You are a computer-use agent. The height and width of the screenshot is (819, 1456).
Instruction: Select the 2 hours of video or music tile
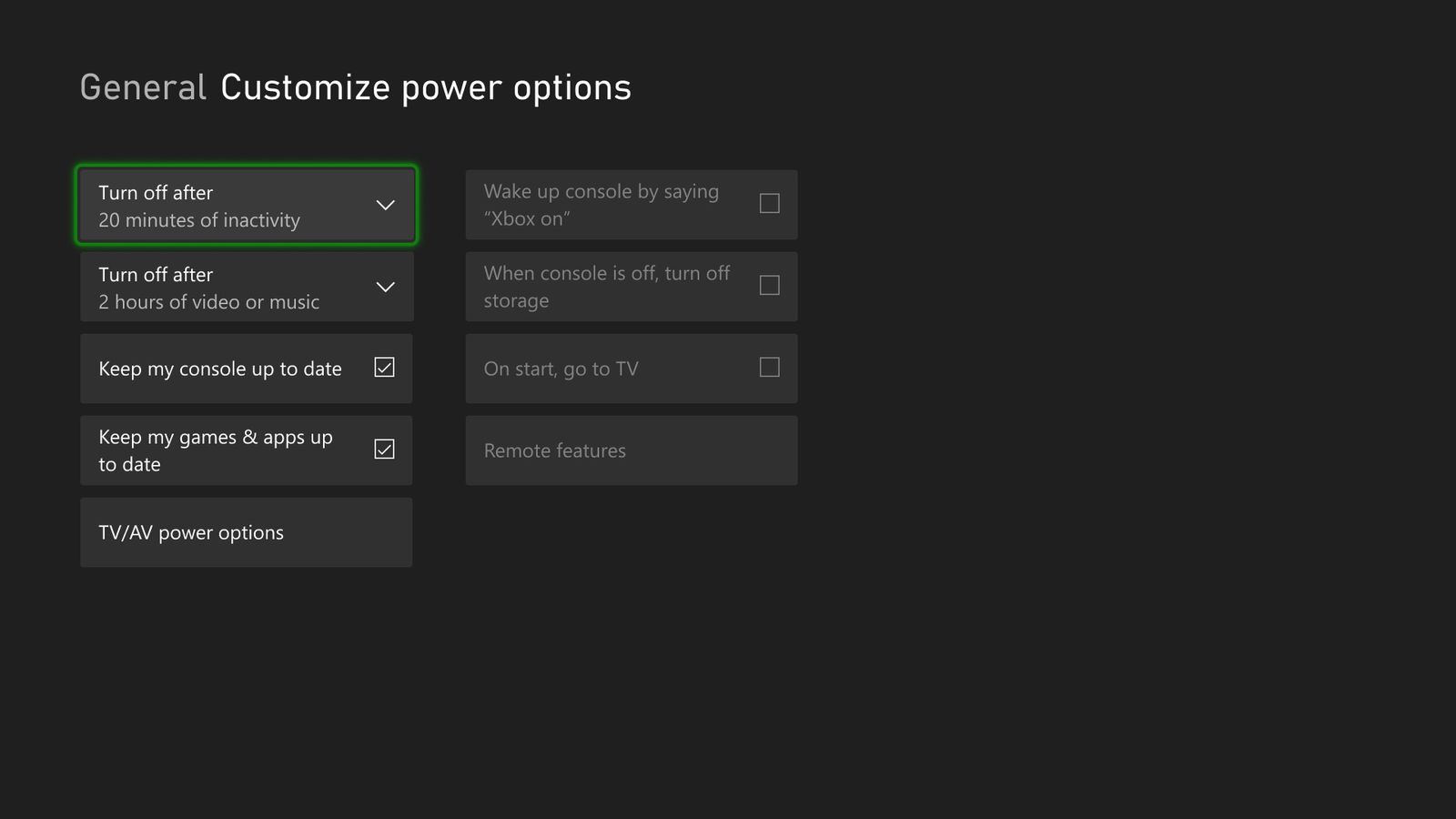coord(246,287)
